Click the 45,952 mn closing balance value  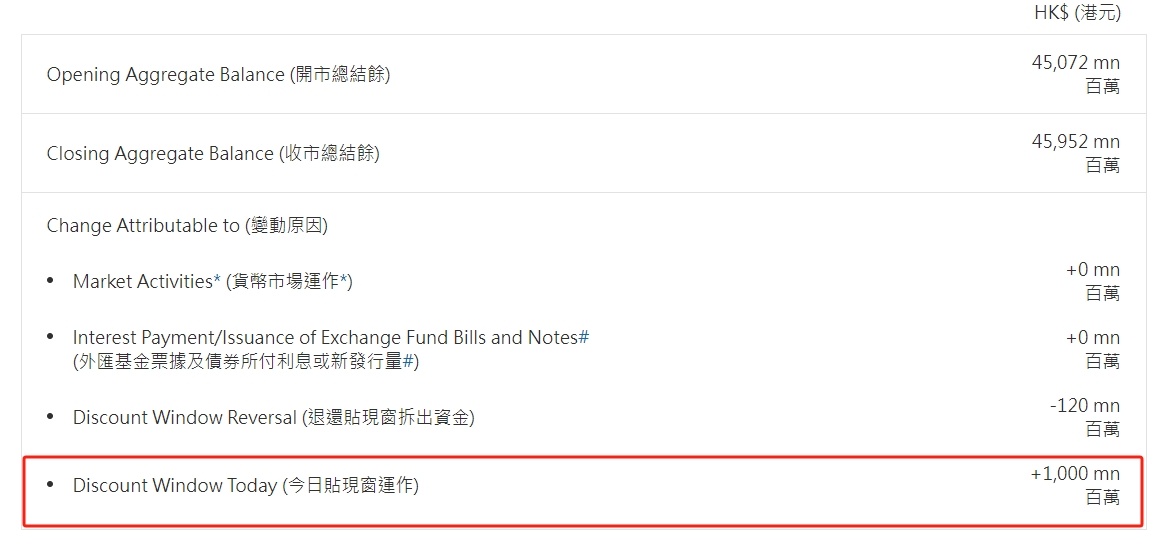pos(1075,142)
